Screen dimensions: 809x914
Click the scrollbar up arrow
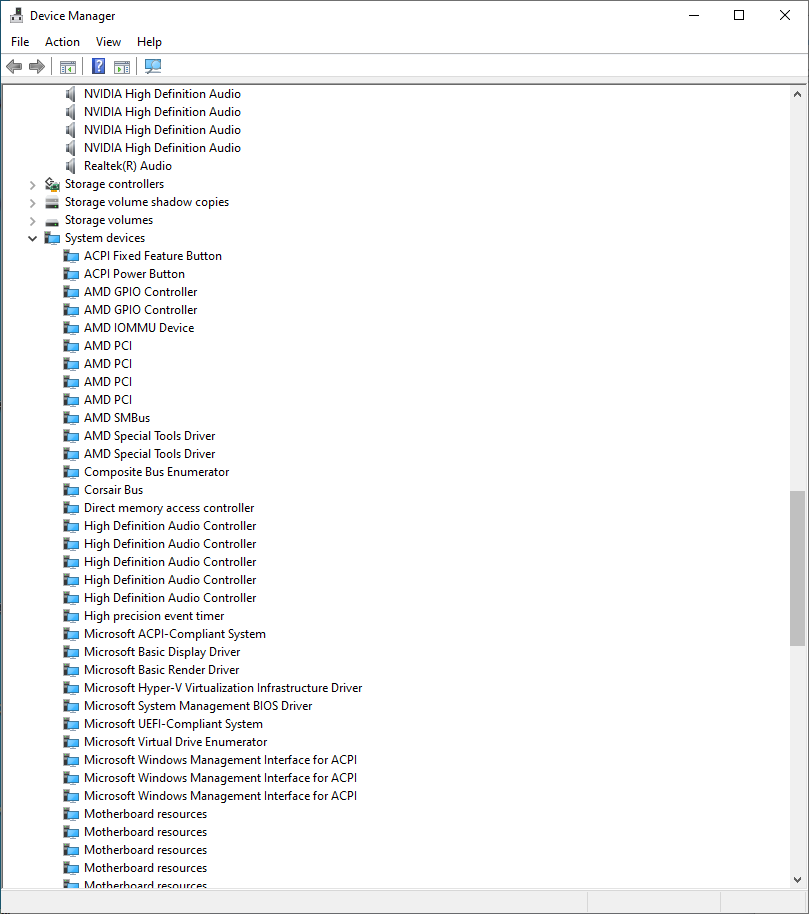[x=797, y=94]
